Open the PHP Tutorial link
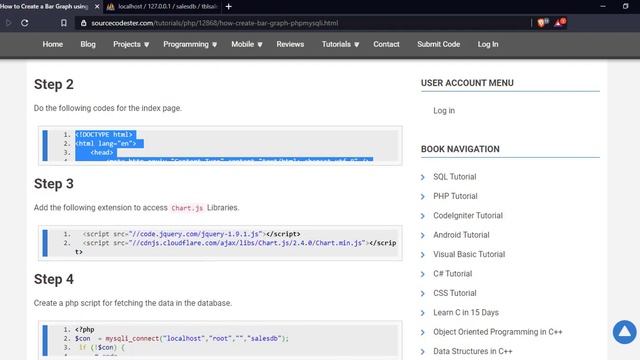The width and height of the screenshot is (640, 360). (x=455, y=196)
